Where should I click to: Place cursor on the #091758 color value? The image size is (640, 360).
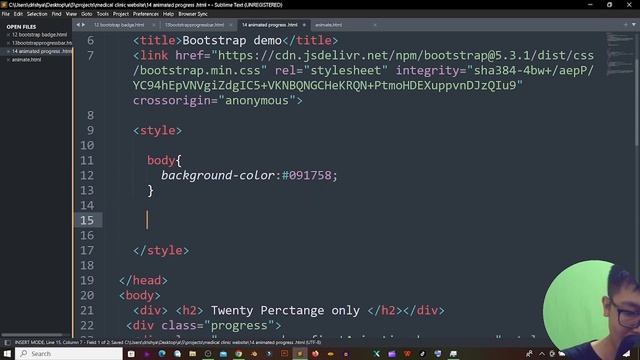pyautogui.click(x=307, y=176)
